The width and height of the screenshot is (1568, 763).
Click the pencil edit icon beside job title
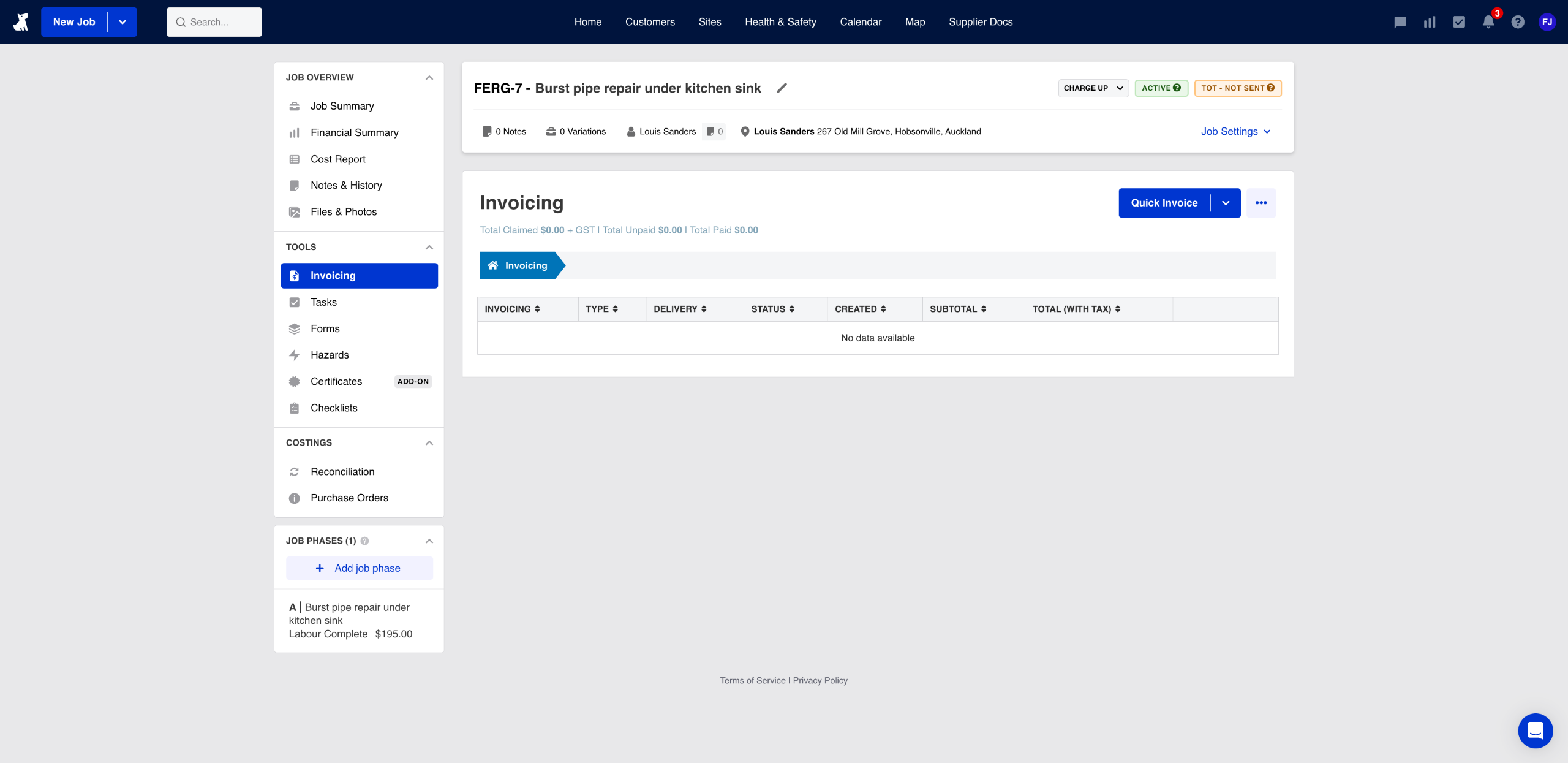pyautogui.click(x=782, y=88)
